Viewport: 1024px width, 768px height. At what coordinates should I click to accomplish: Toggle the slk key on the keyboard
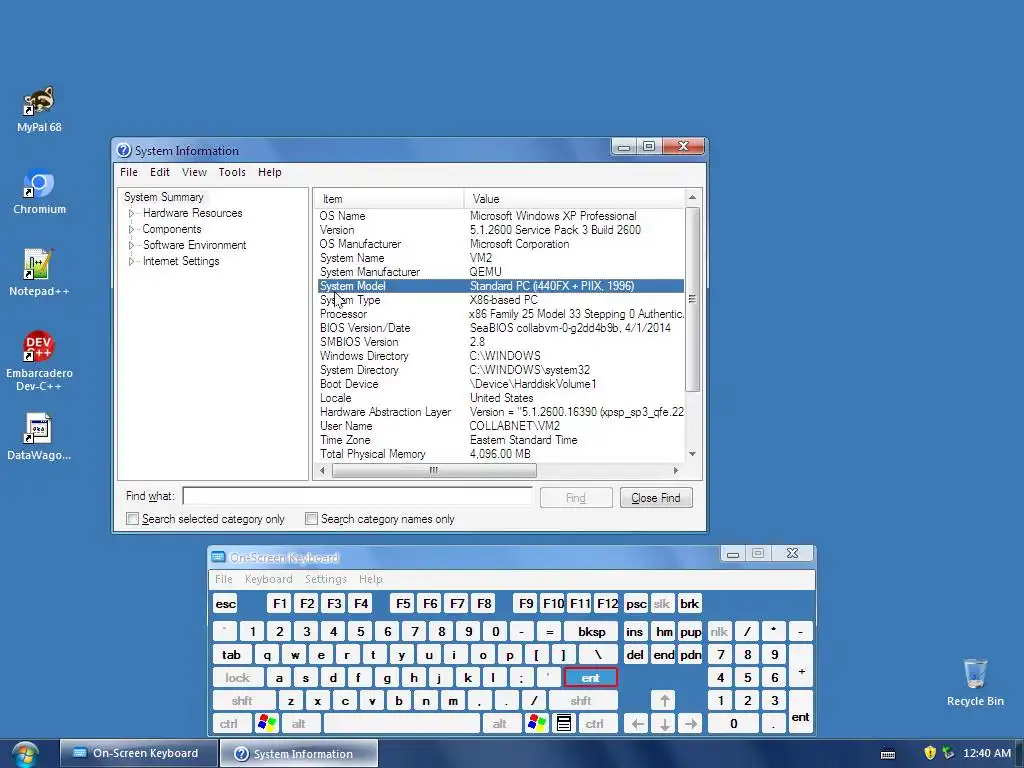[662, 603]
